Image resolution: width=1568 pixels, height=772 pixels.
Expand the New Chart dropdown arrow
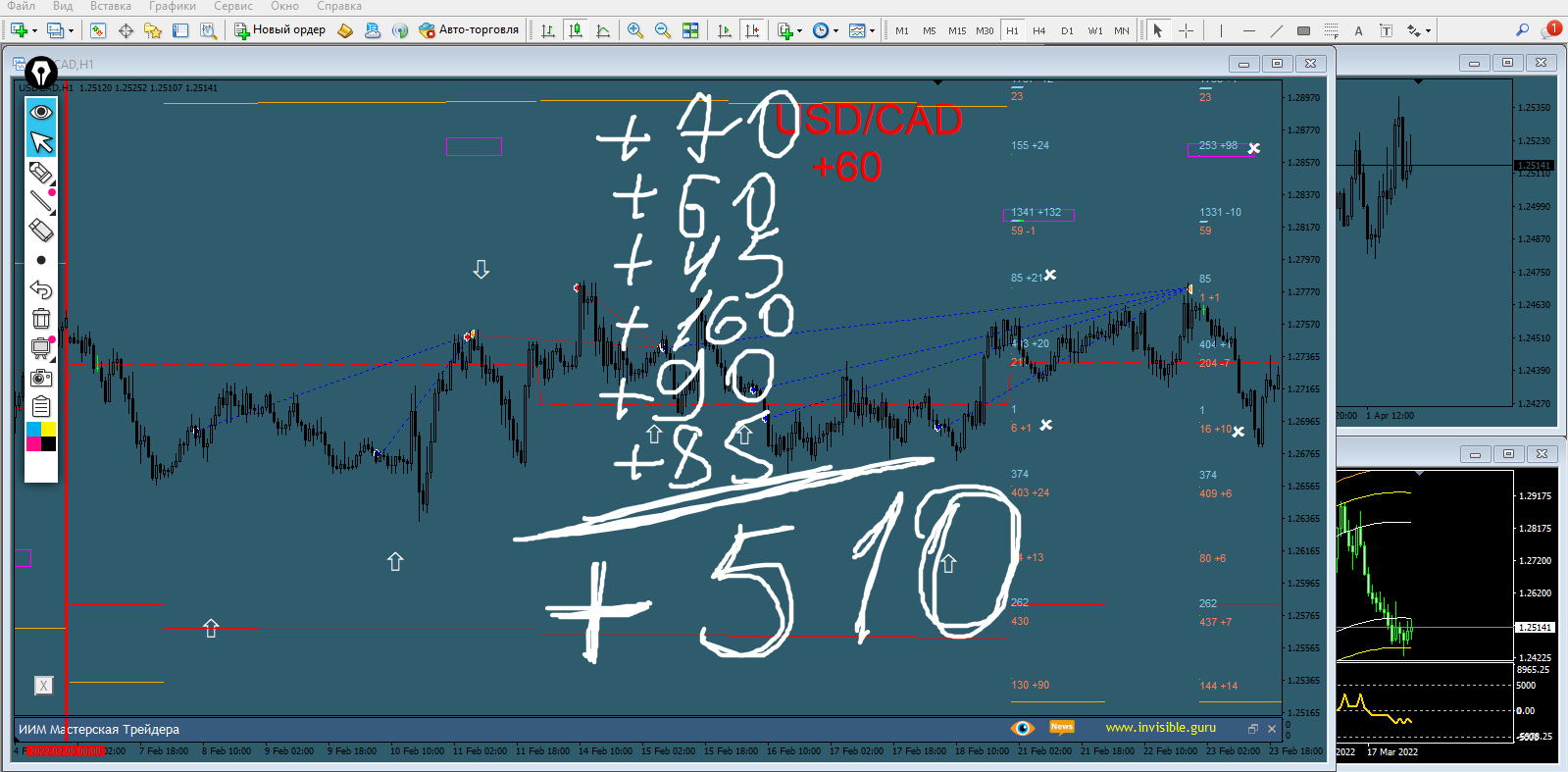point(34,31)
